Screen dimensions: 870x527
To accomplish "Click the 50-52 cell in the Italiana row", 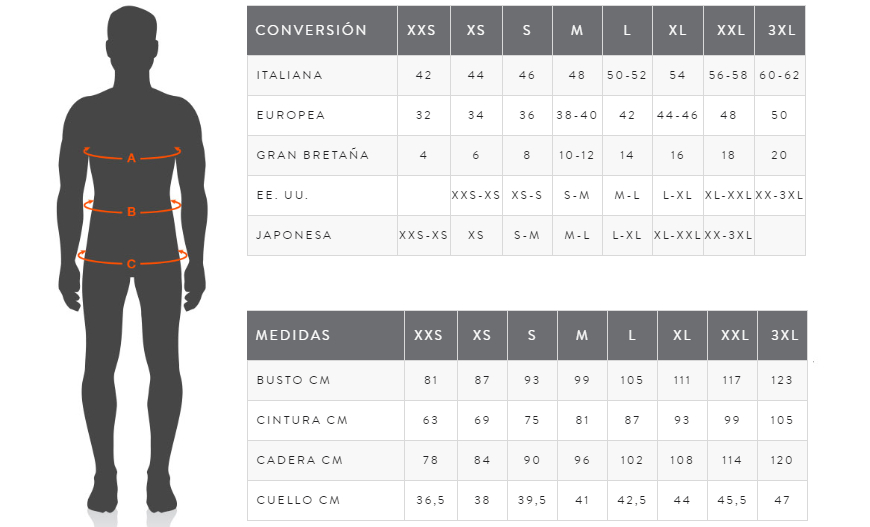I will pos(627,75).
